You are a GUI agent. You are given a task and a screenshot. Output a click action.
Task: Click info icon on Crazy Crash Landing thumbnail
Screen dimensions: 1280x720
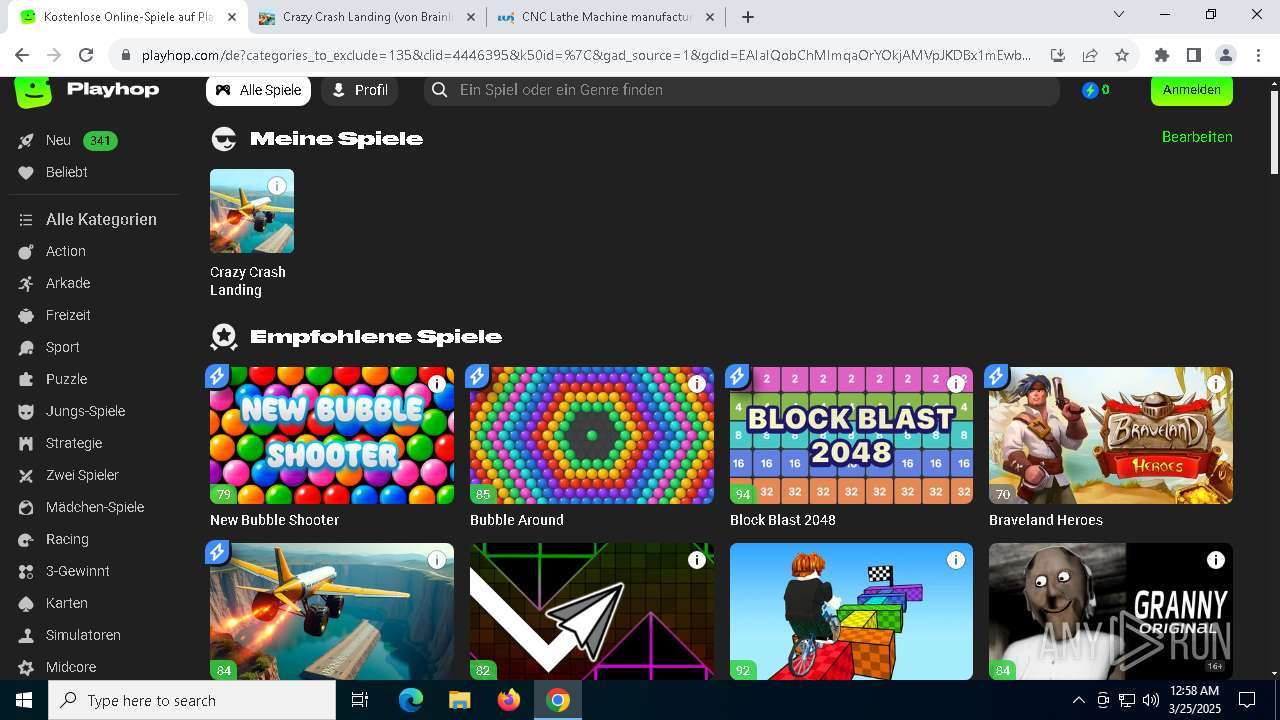coord(277,186)
